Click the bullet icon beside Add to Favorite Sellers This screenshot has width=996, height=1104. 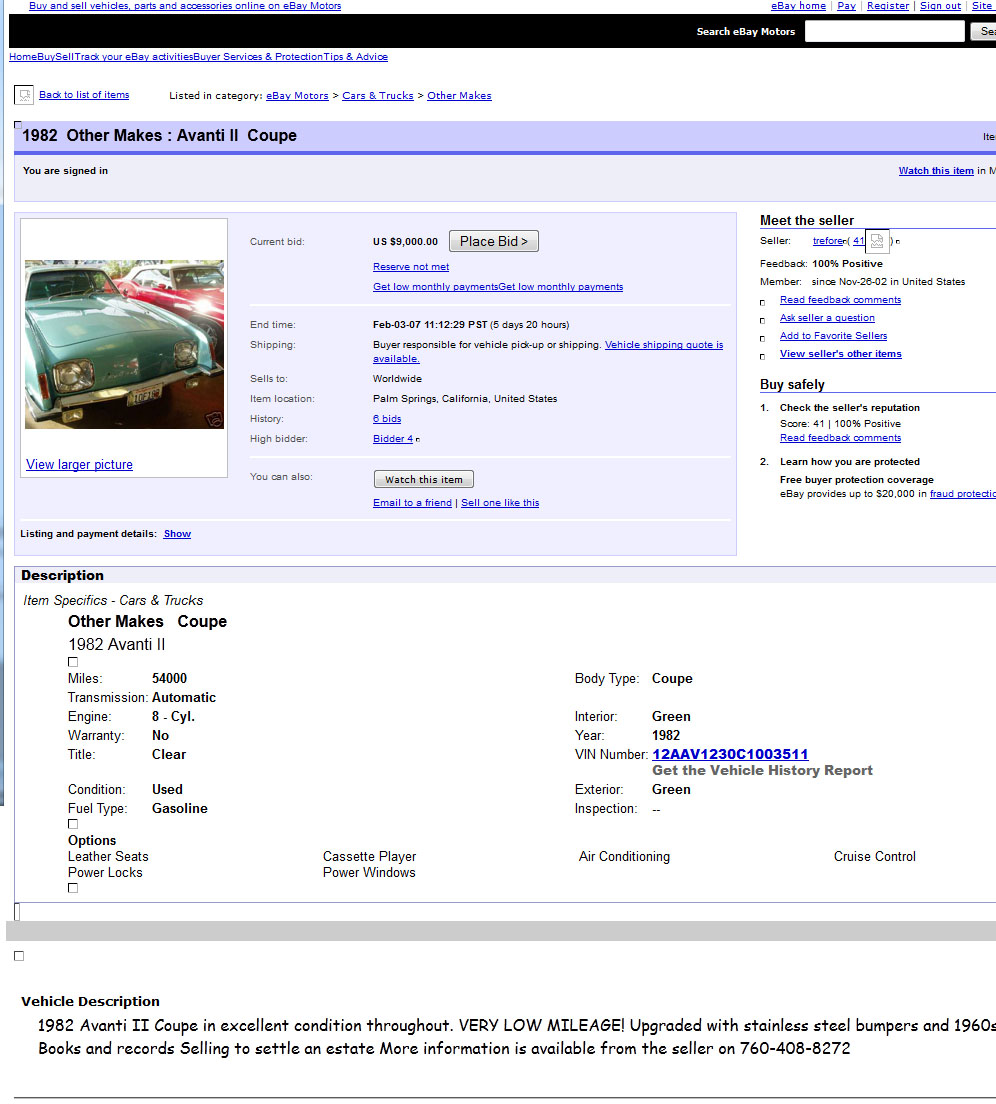point(763,338)
